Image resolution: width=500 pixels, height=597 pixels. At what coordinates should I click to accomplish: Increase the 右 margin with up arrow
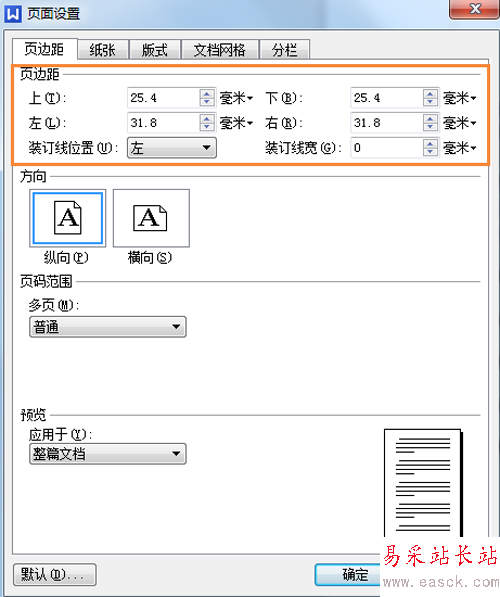tap(430, 118)
